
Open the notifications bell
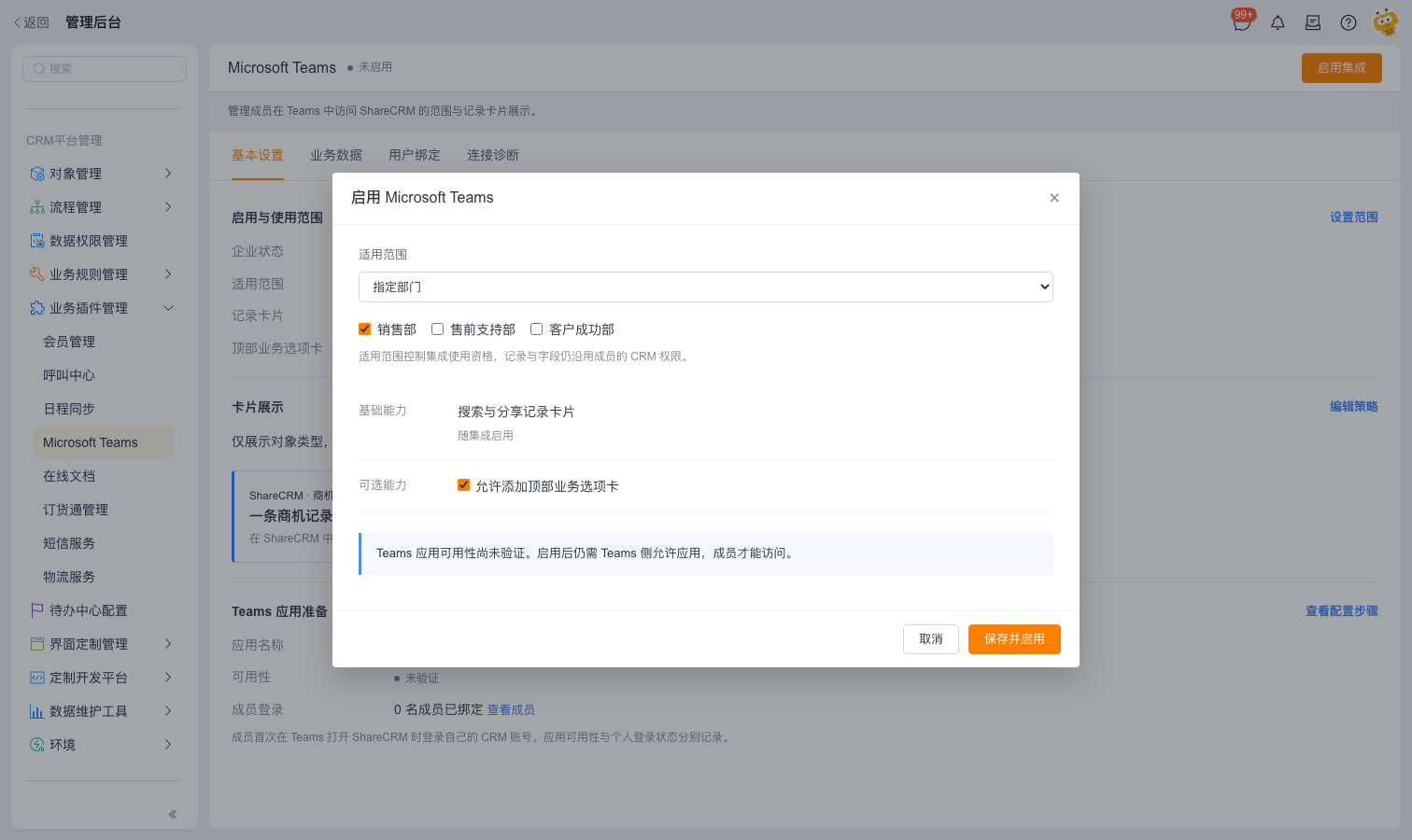(1278, 22)
